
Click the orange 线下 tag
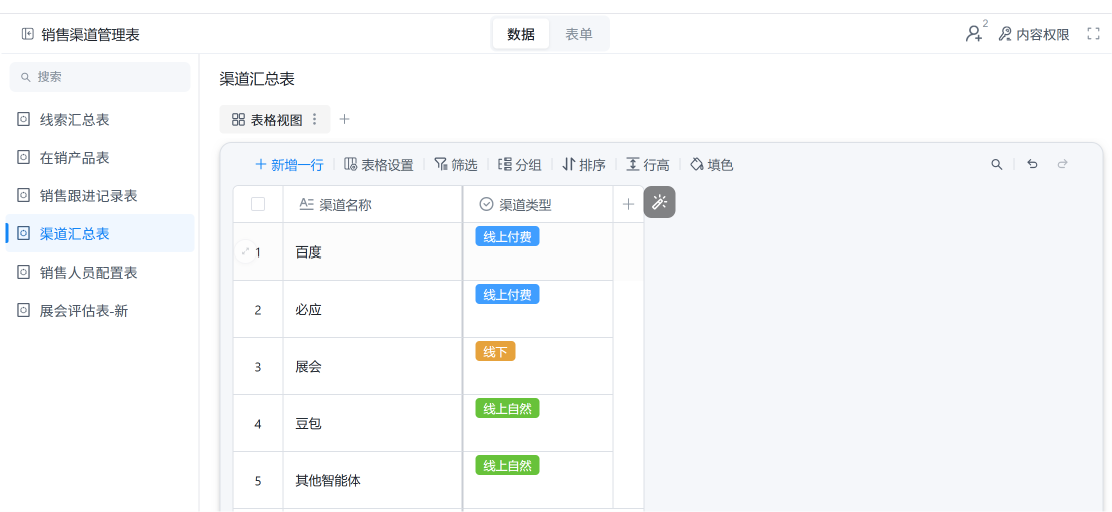click(495, 351)
